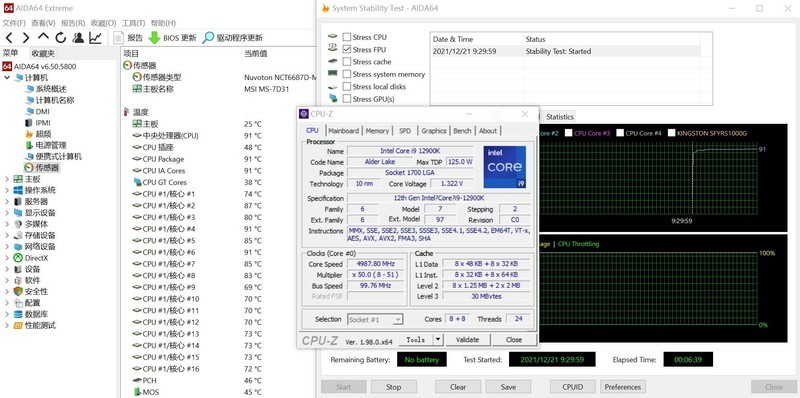Enable the Stress CPU checkbox
800x398 pixels.
pyautogui.click(x=347, y=37)
